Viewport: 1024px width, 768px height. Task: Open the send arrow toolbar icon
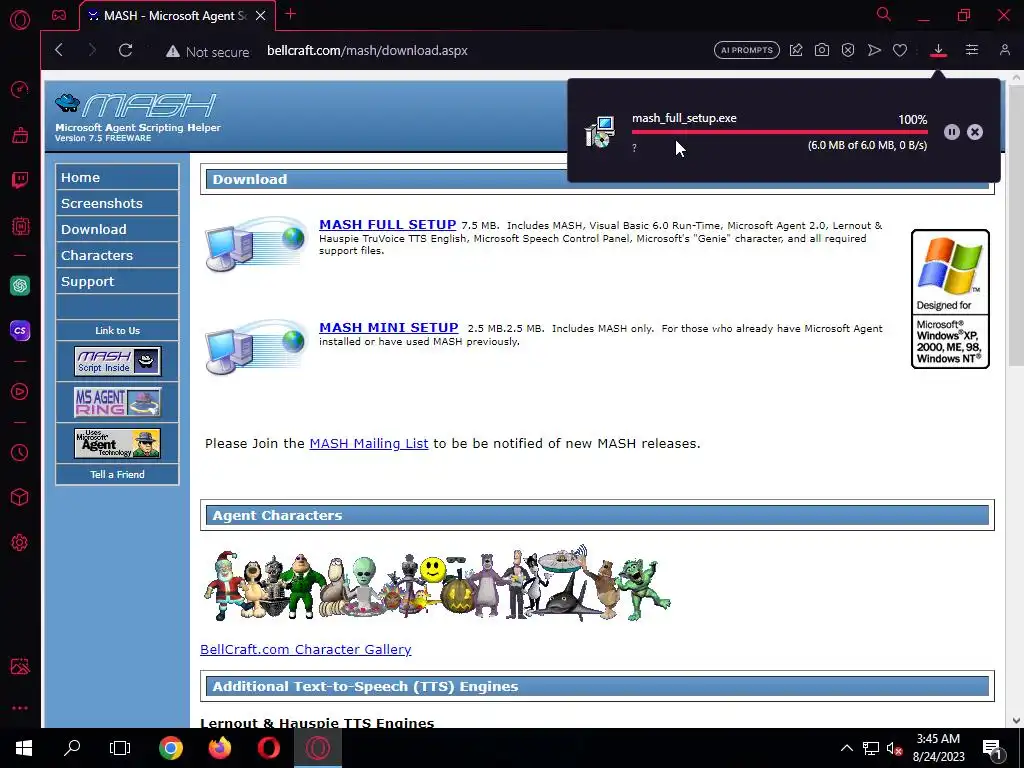point(874,50)
